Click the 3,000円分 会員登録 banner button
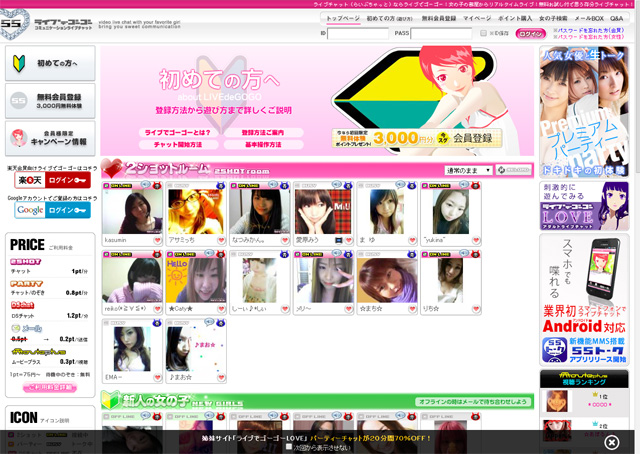 [x=417, y=138]
